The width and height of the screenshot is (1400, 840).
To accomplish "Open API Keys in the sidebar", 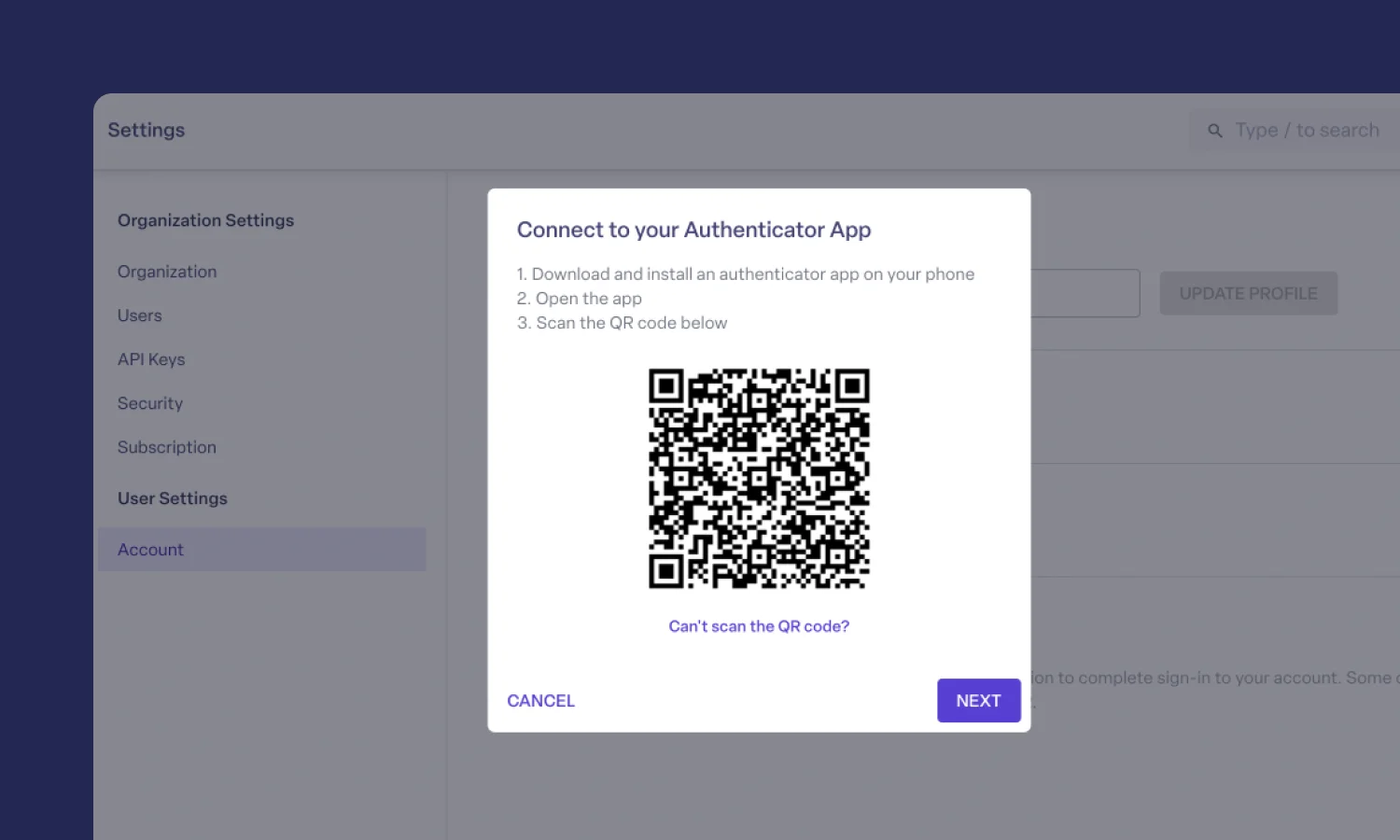I will [151, 359].
